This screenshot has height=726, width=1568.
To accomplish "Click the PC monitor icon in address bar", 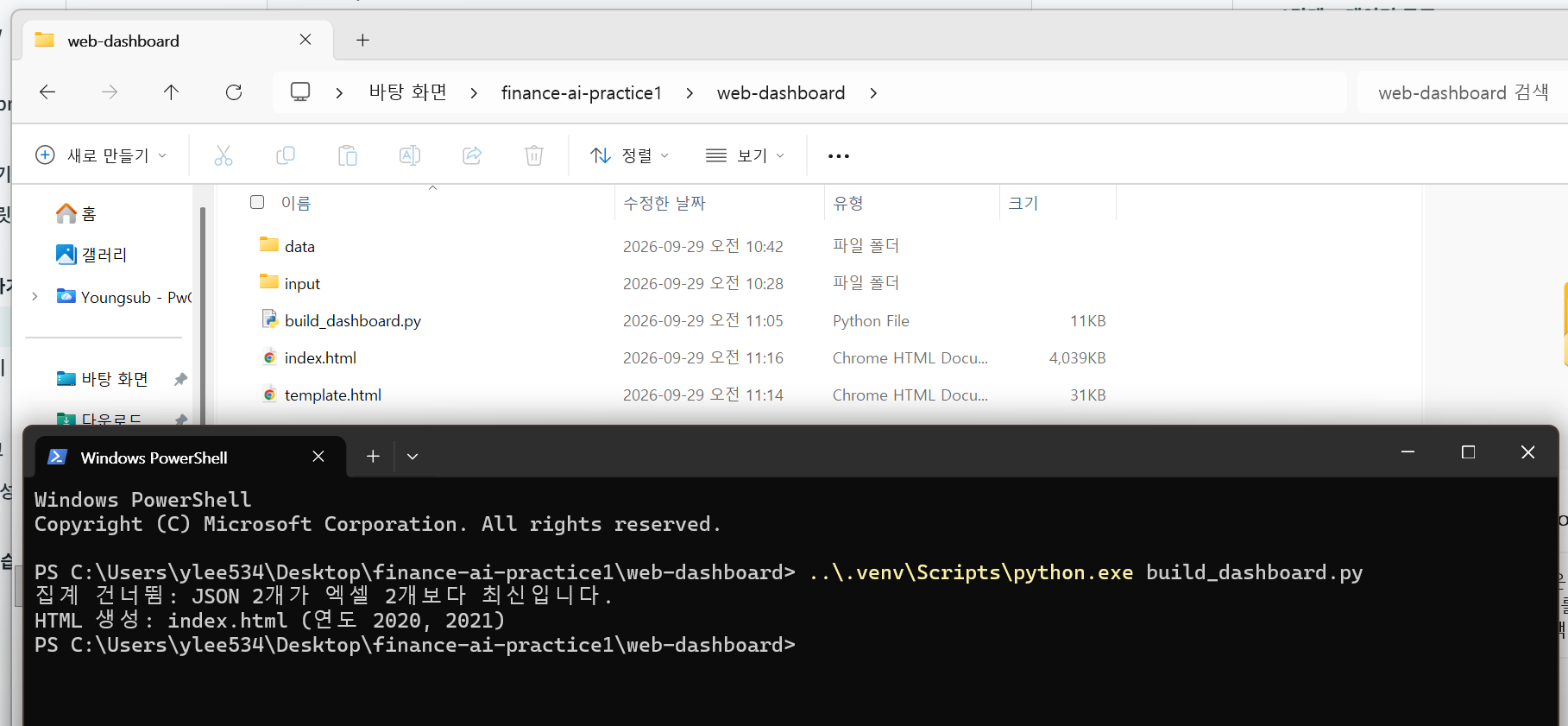I will pyautogui.click(x=300, y=92).
